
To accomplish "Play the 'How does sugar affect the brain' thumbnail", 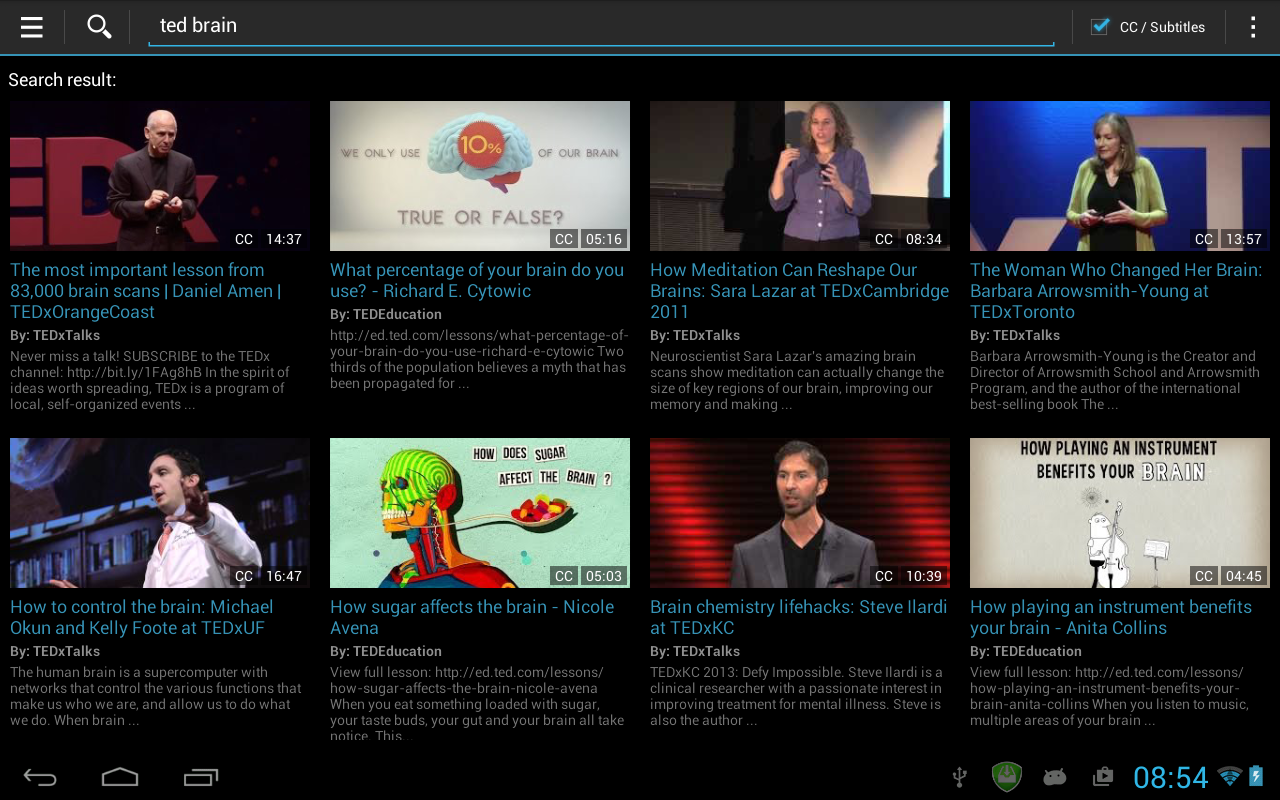I will (x=480, y=513).
